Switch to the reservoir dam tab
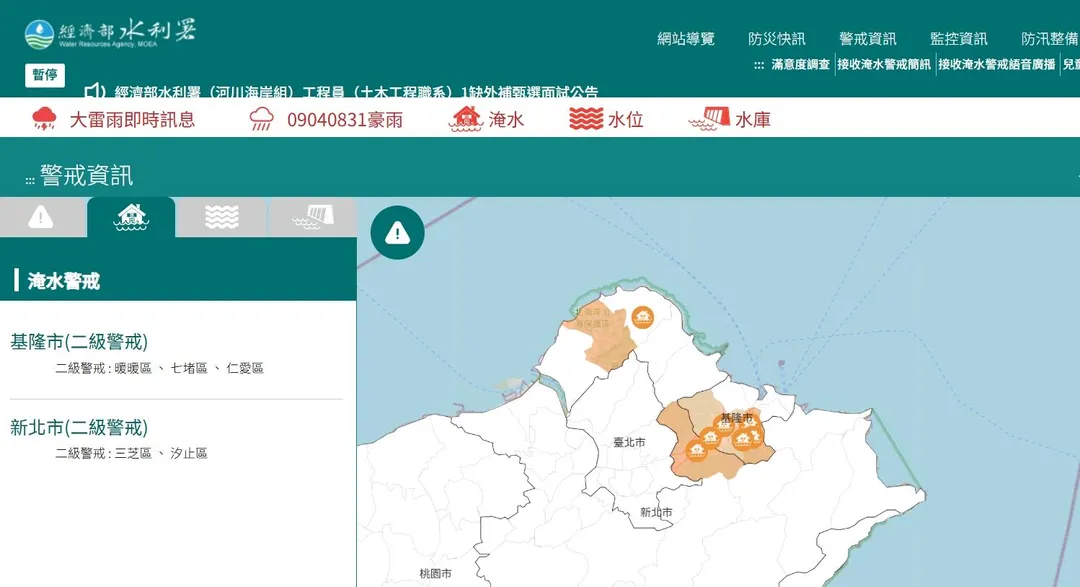The height and width of the screenshot is (587, 1080). [313, 217]
